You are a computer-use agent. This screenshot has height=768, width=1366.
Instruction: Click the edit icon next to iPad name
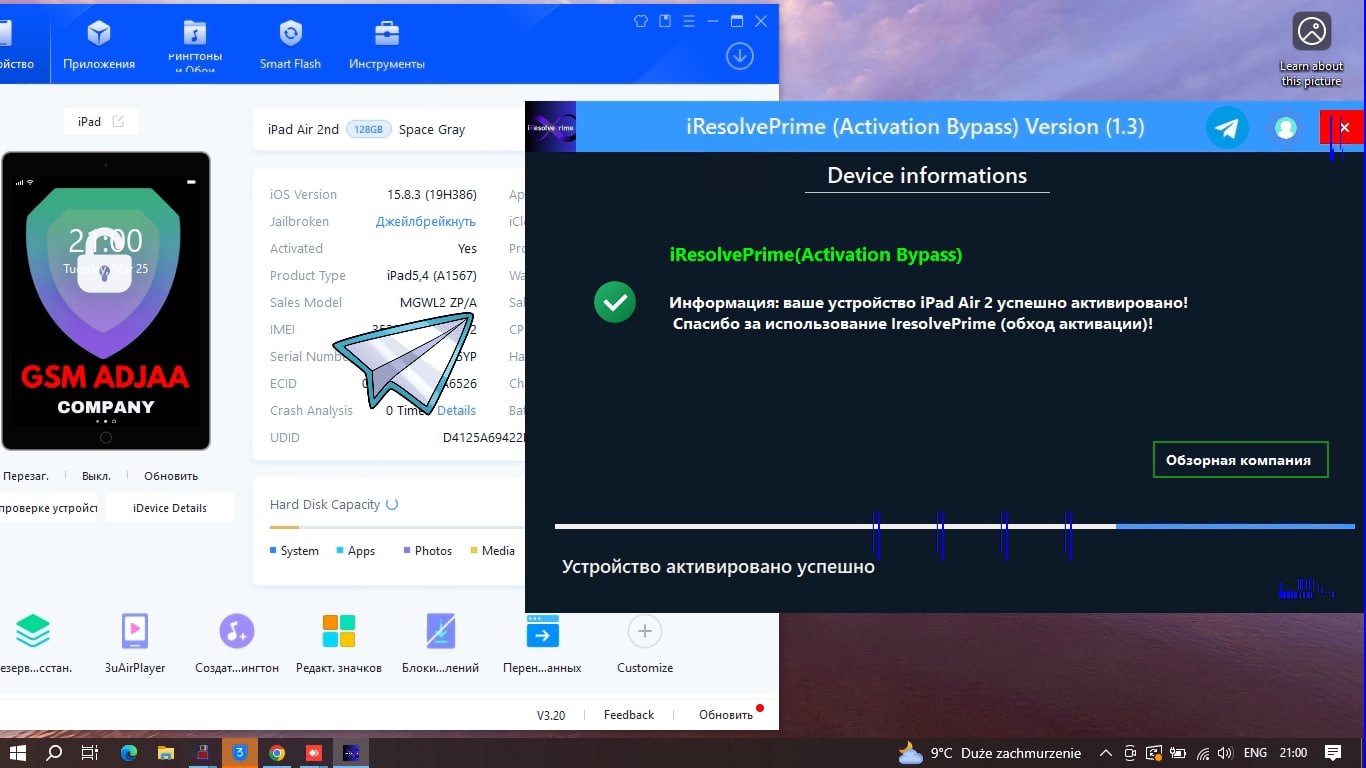[x=118, y=121]
